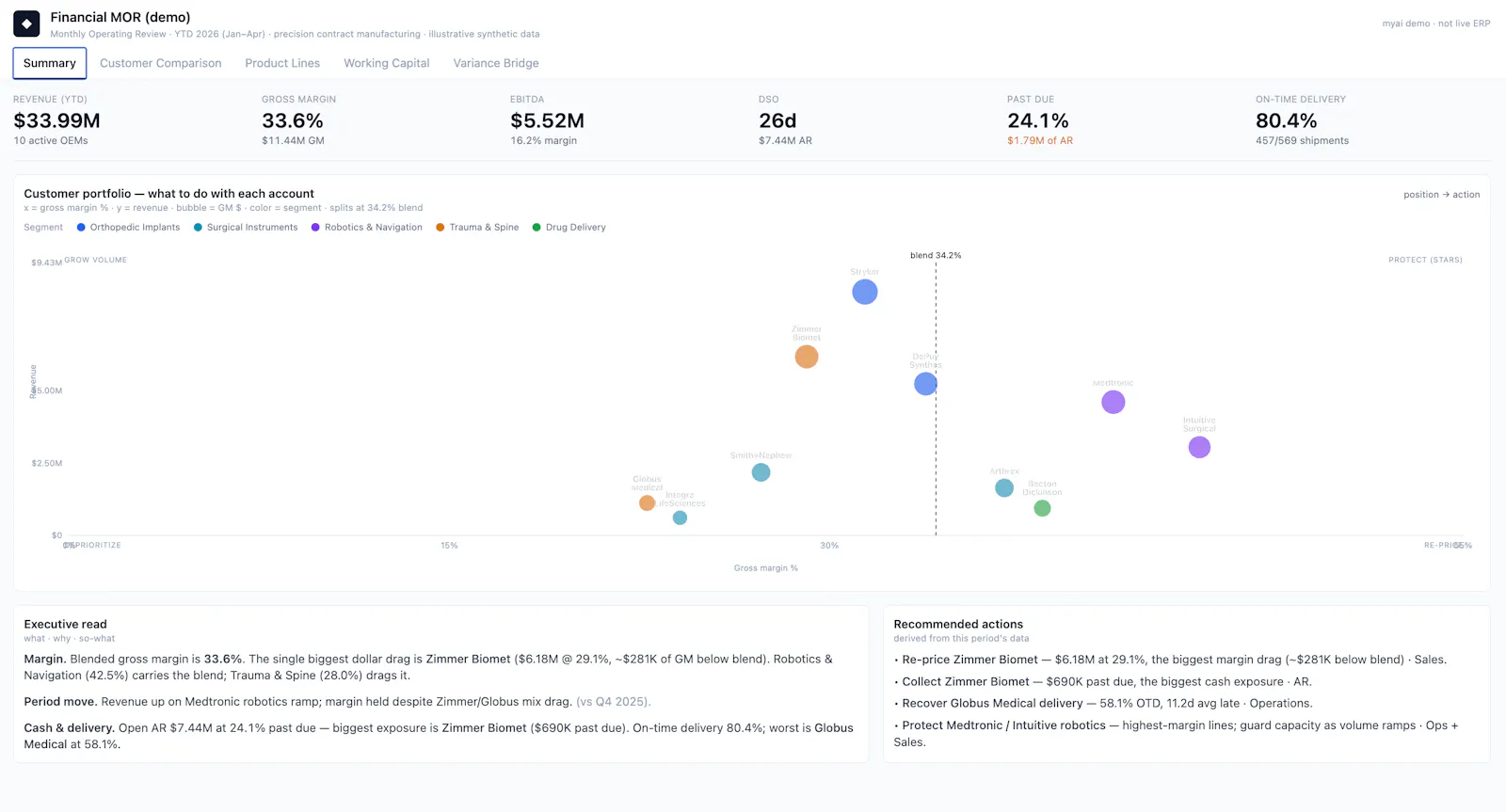
Task: Open the Summary tab
Action: click(50, 63)
